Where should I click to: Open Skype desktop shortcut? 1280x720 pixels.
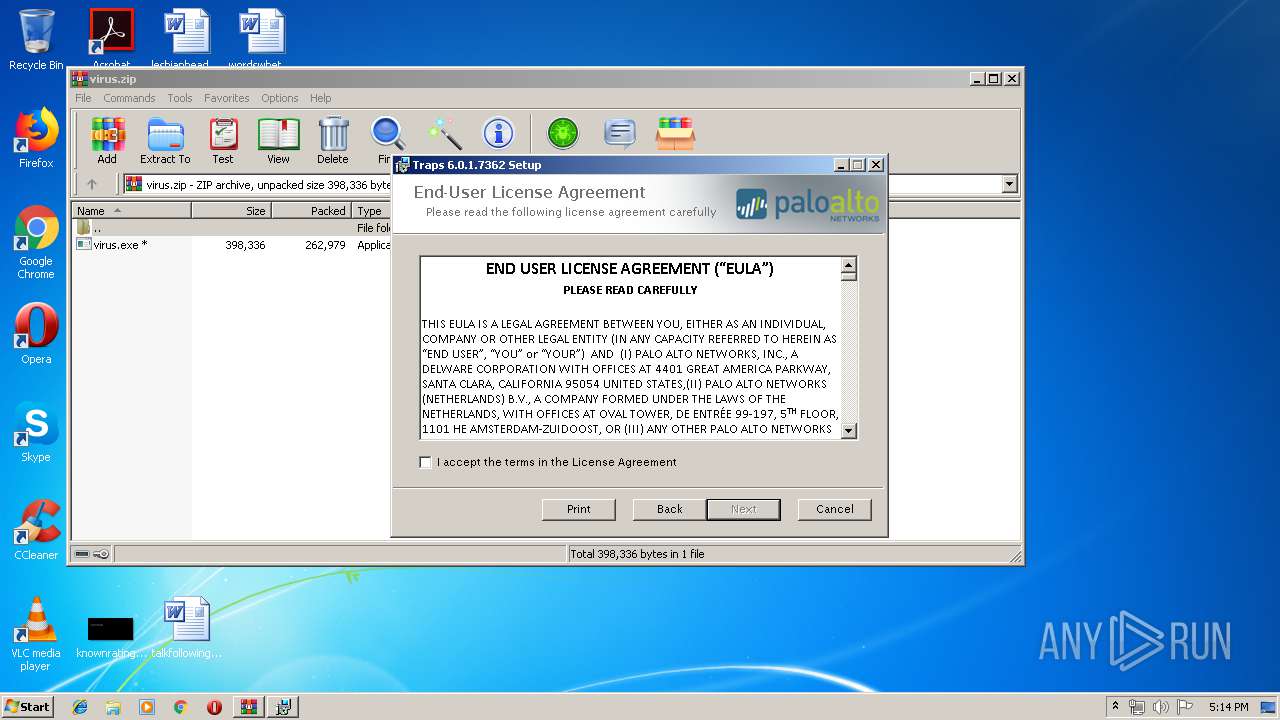pos(36,432)
